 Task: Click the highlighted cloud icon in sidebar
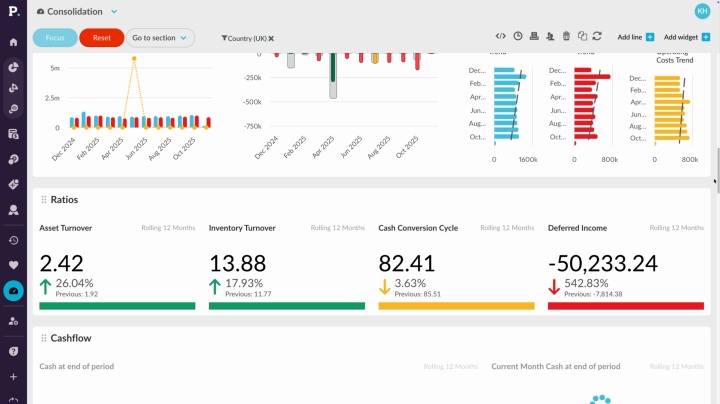coord(13,291)
